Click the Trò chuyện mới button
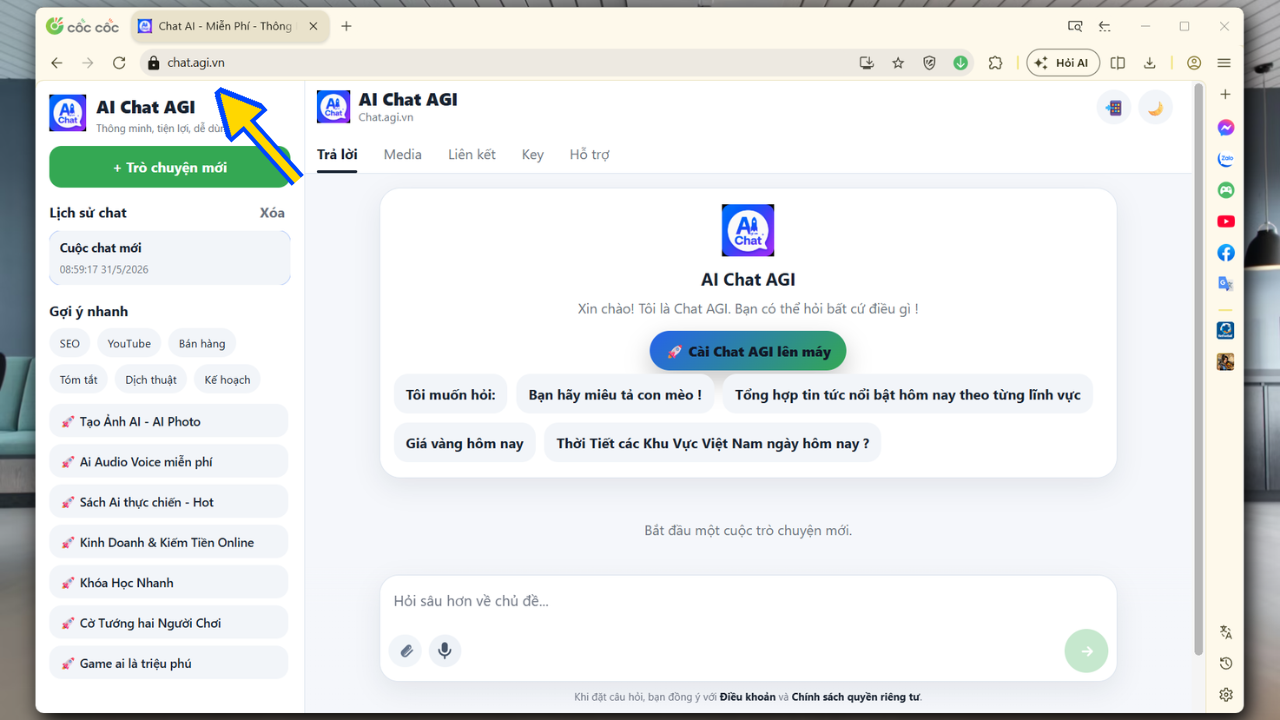 (170, 167)
